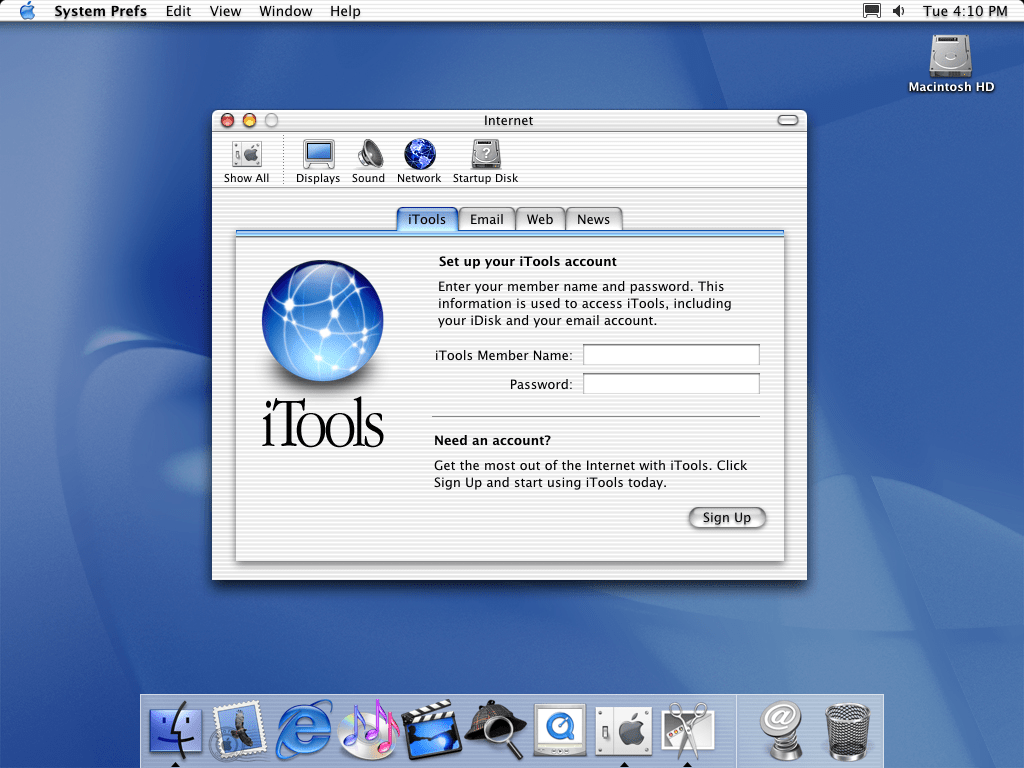Select the Macintosh HD desktop icon
This screenshot has height=768, width=1024.
[x=951, y=63]
